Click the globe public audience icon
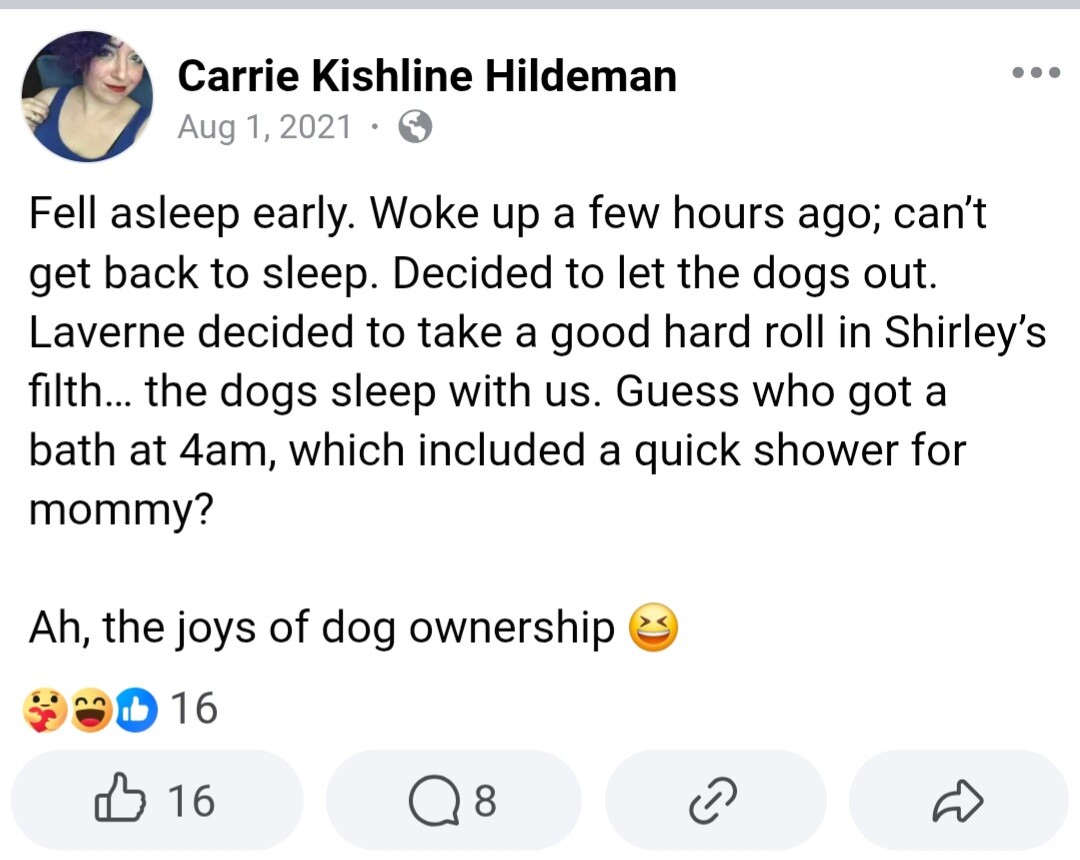 click(415, 127)
